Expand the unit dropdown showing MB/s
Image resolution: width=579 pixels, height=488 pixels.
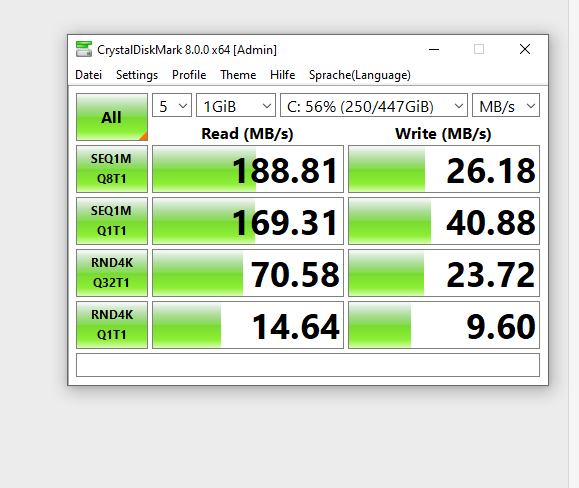(506, 105)
